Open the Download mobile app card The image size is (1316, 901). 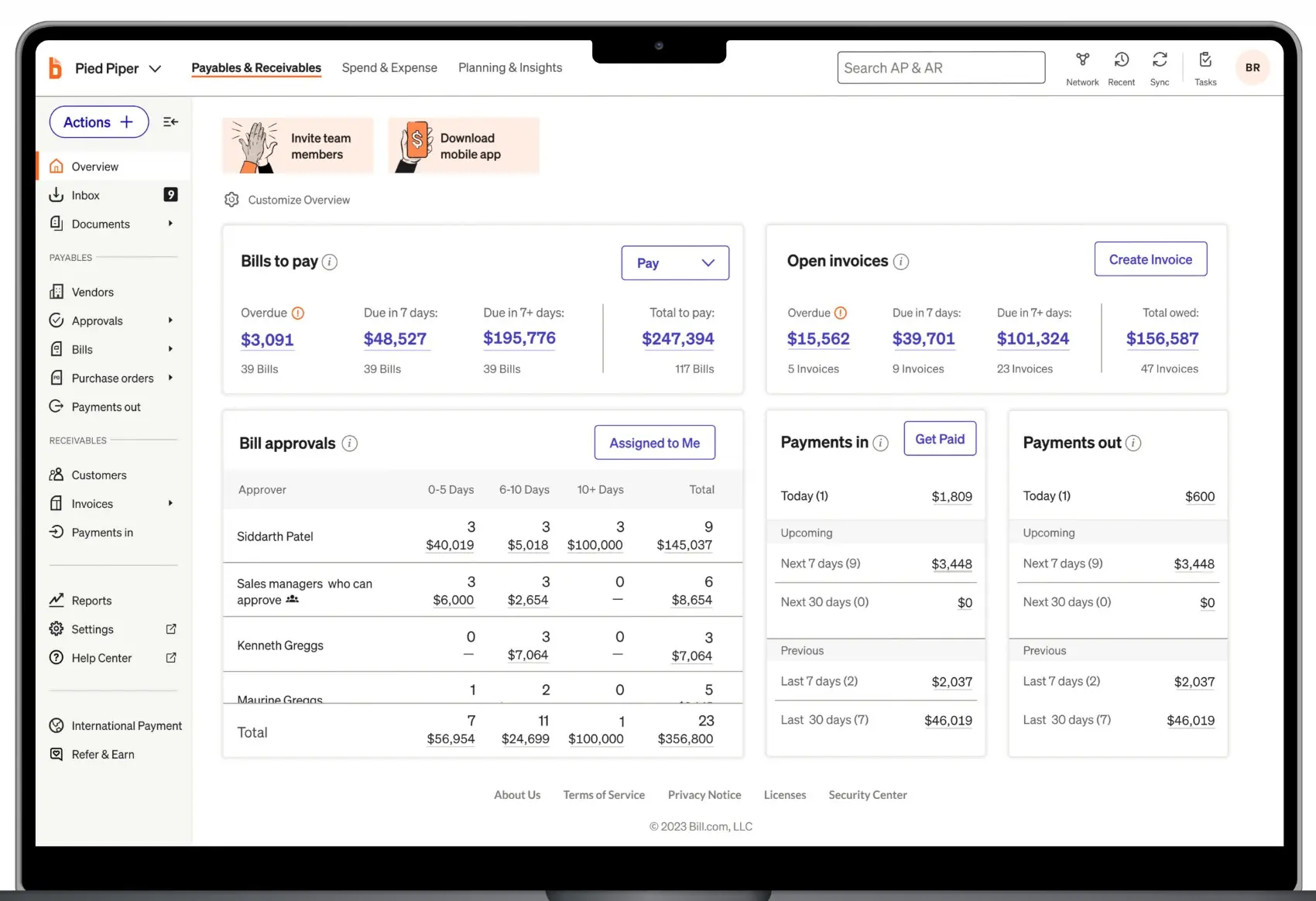[464, 146]
